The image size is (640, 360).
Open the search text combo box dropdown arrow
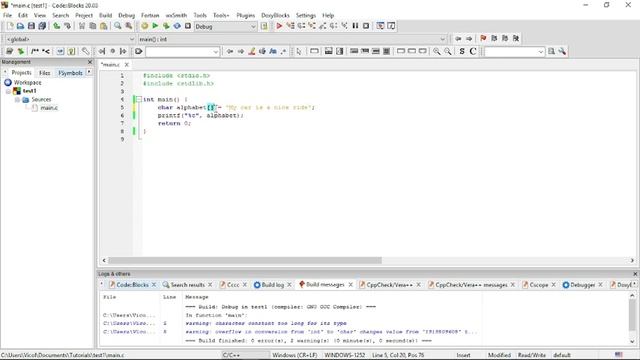216,52
